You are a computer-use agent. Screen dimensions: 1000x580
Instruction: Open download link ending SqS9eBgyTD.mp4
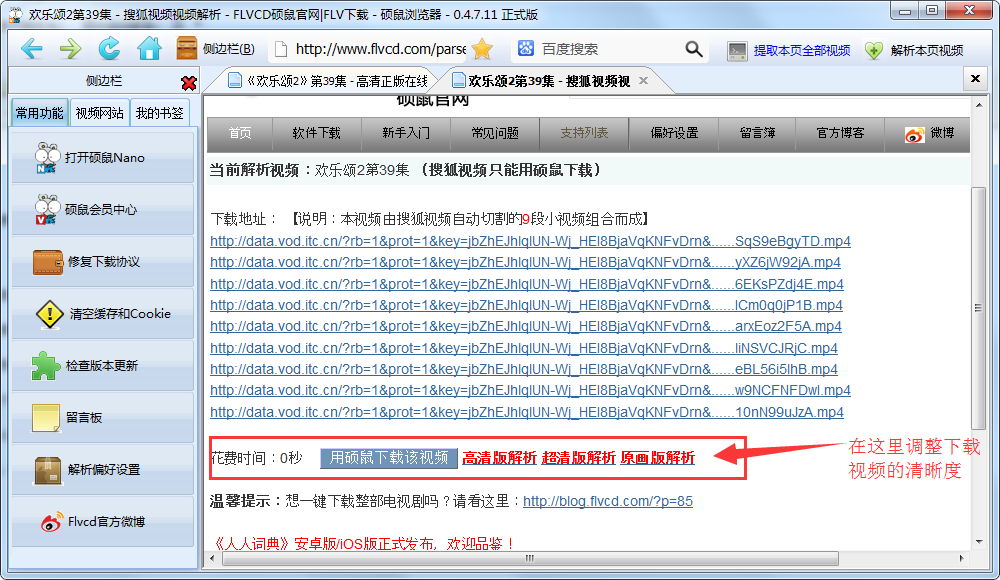pos(530,241)
